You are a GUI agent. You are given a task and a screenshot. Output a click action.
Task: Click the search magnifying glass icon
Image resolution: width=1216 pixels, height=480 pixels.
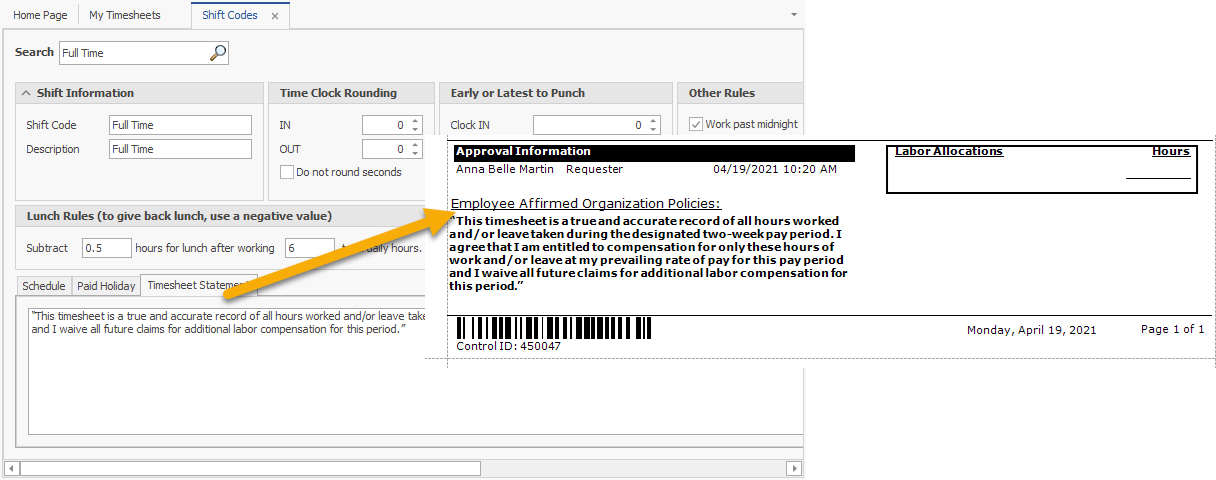pyautogui.click(x=217, y=53)
